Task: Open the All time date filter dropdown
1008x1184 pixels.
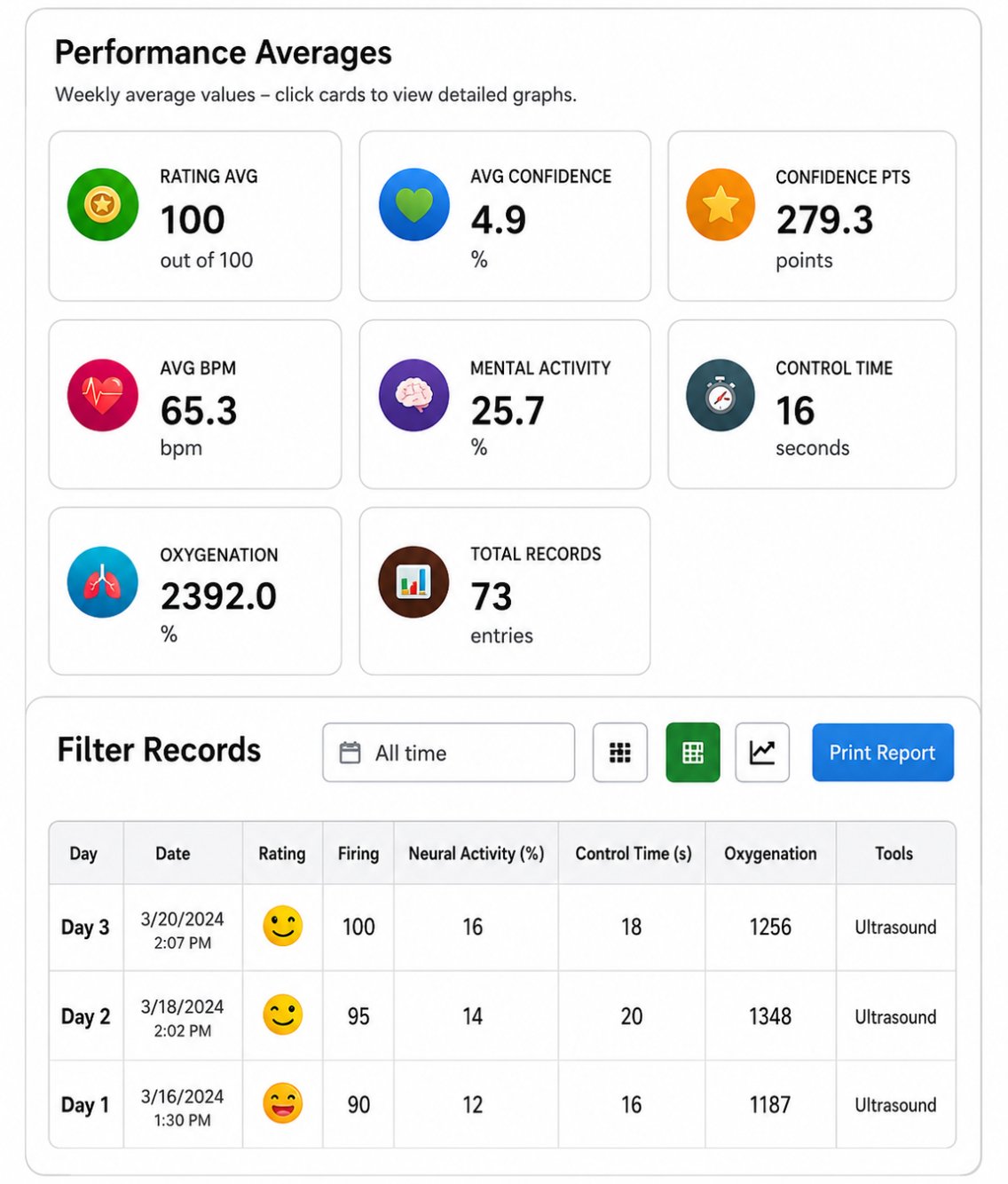Action: [449, 753]
